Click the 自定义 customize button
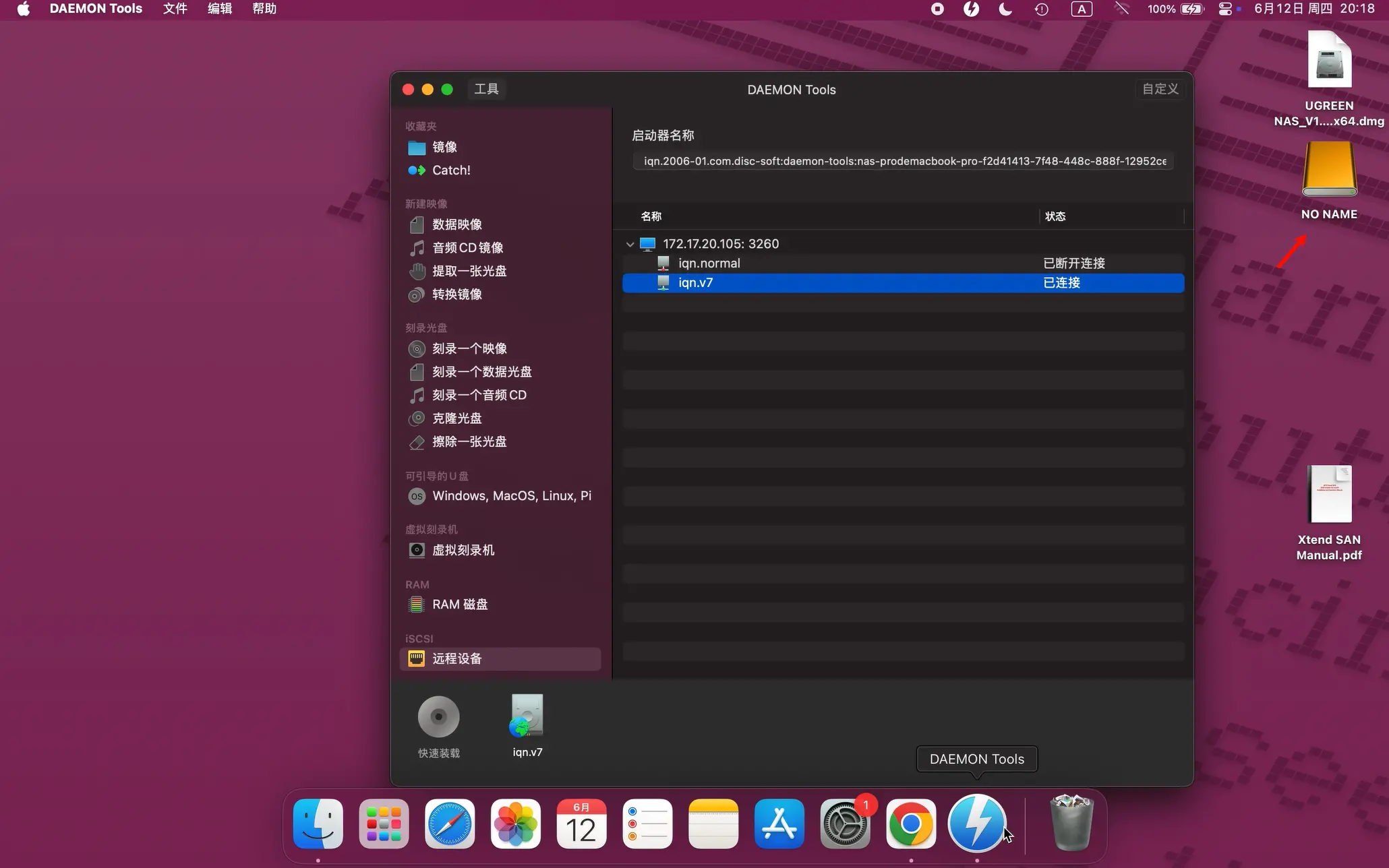Viewport: 1389px width, 868px height. (1160, 89)
